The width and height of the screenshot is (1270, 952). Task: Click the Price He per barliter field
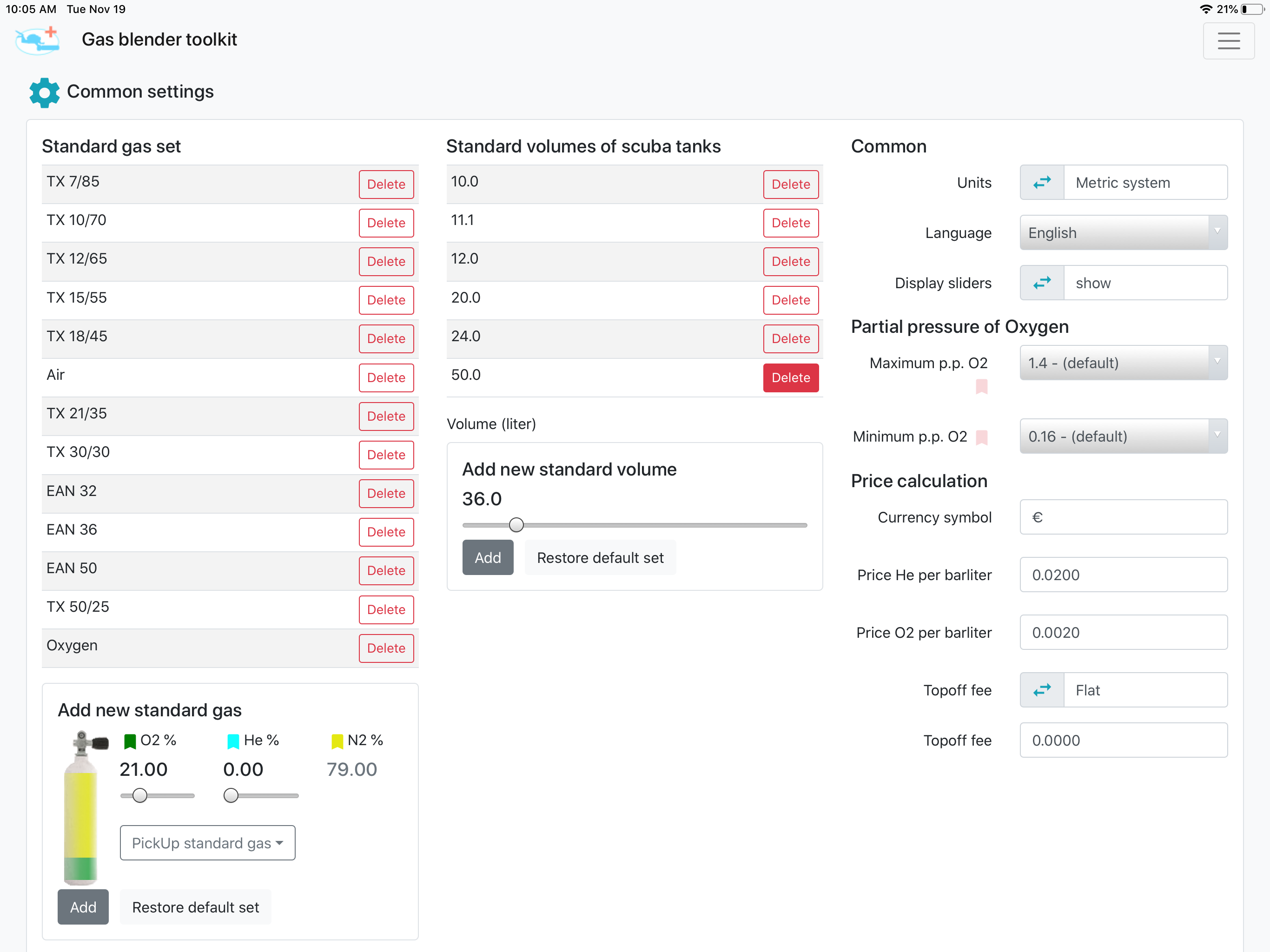tap(1123, 575)
